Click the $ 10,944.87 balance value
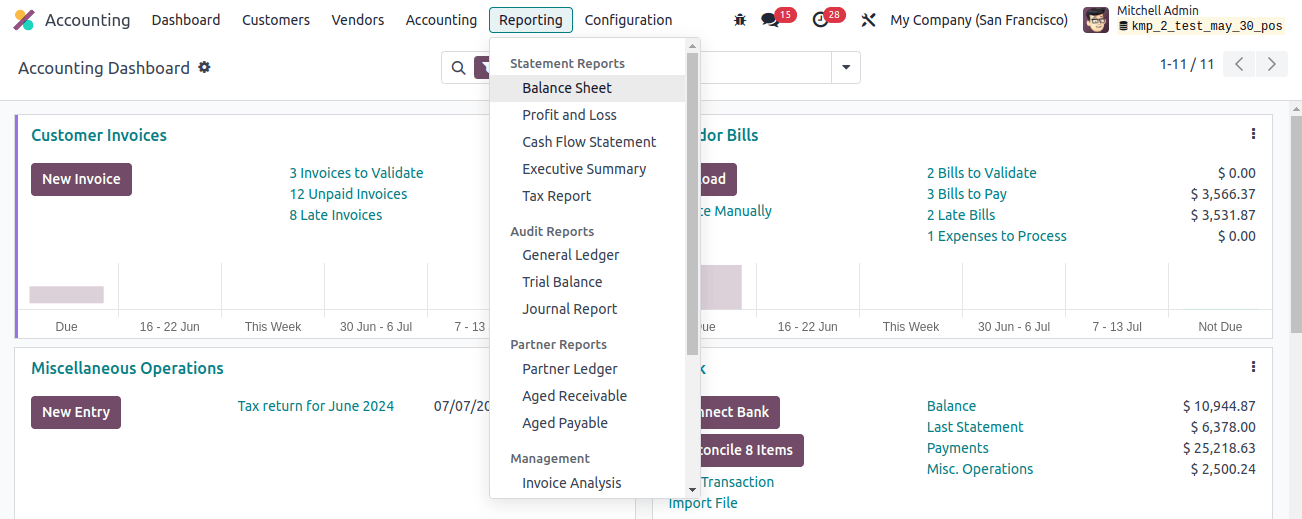This screenshot has width=1302, height=519. click(1219, 406)
